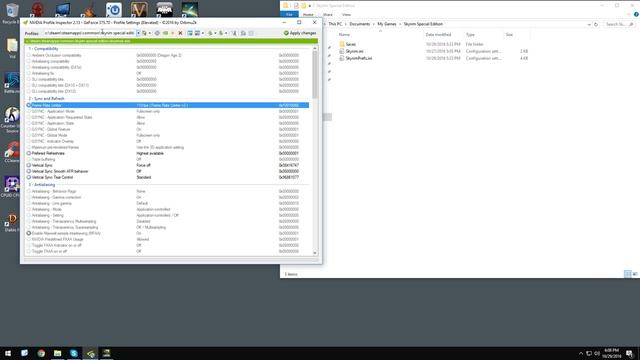Click the last toolbar icon before Apply changes
Image resolution: width=640 pixels, height=360 pixels.
pos(251,33)
